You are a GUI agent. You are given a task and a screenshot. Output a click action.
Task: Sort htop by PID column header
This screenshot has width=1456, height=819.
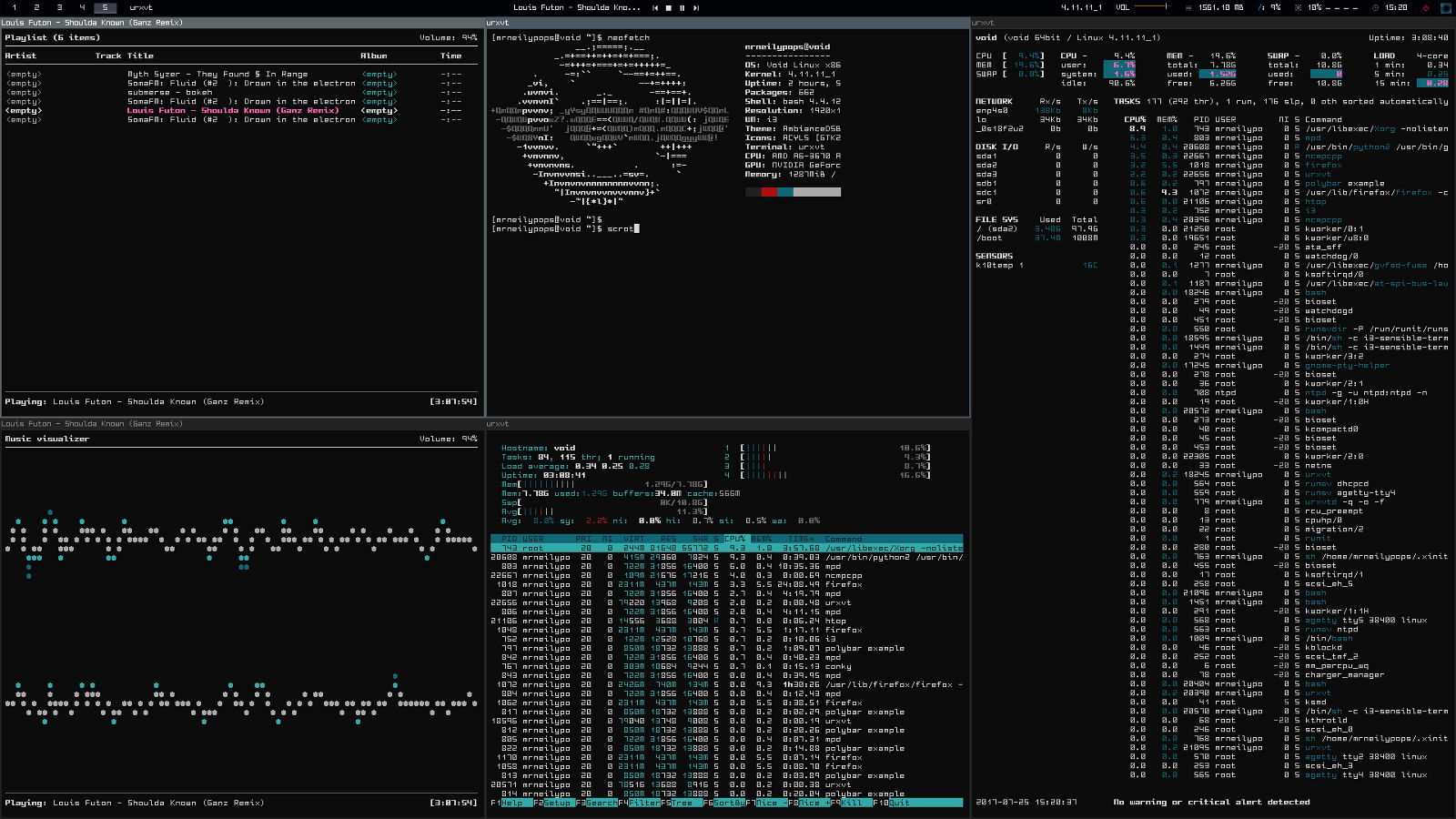[509, 539]
